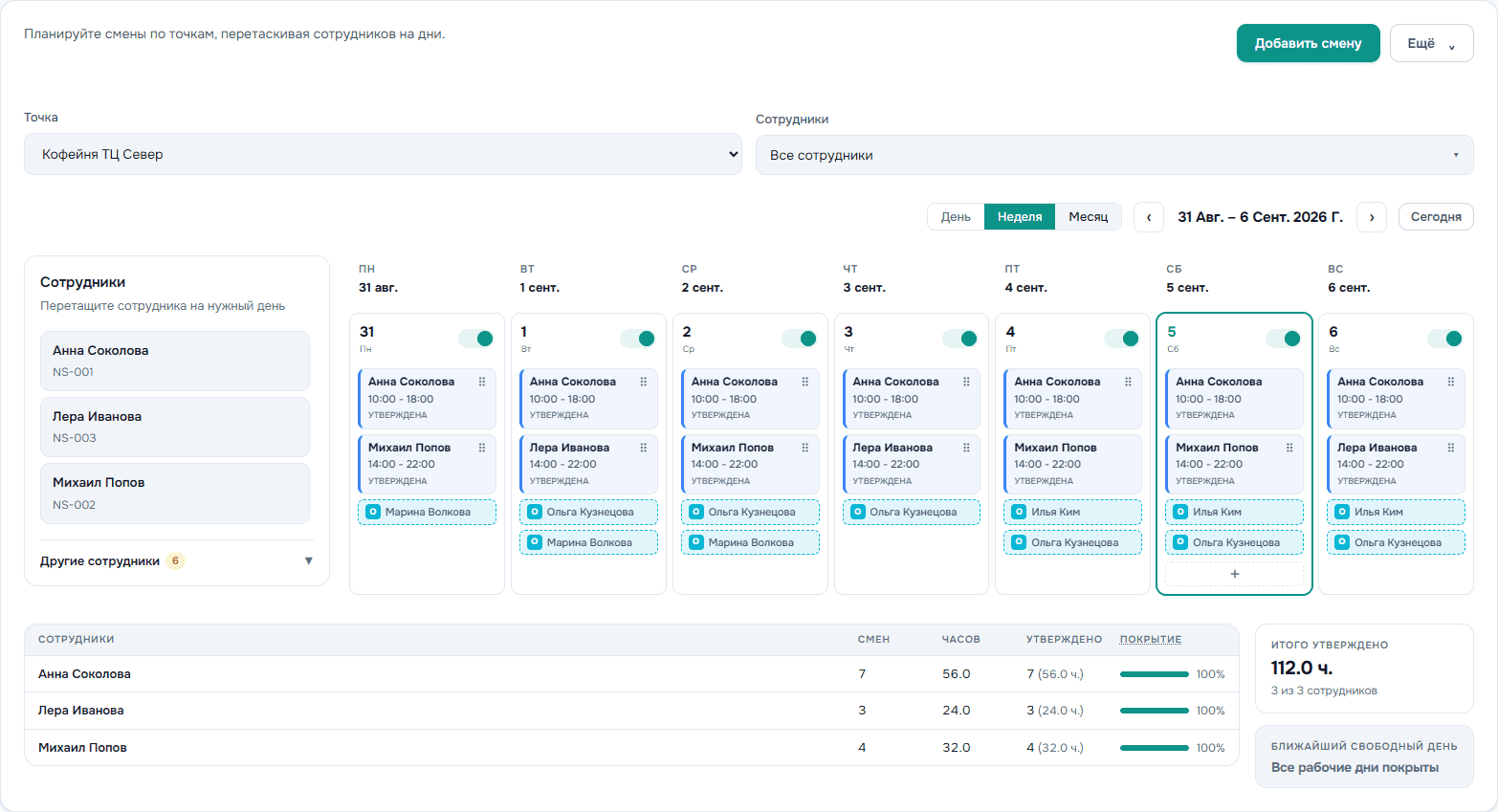Click drag handle on Mikhail Popov's Saturday shift
Viewport: 1498px width, 812px height.
click(1289, 448)
